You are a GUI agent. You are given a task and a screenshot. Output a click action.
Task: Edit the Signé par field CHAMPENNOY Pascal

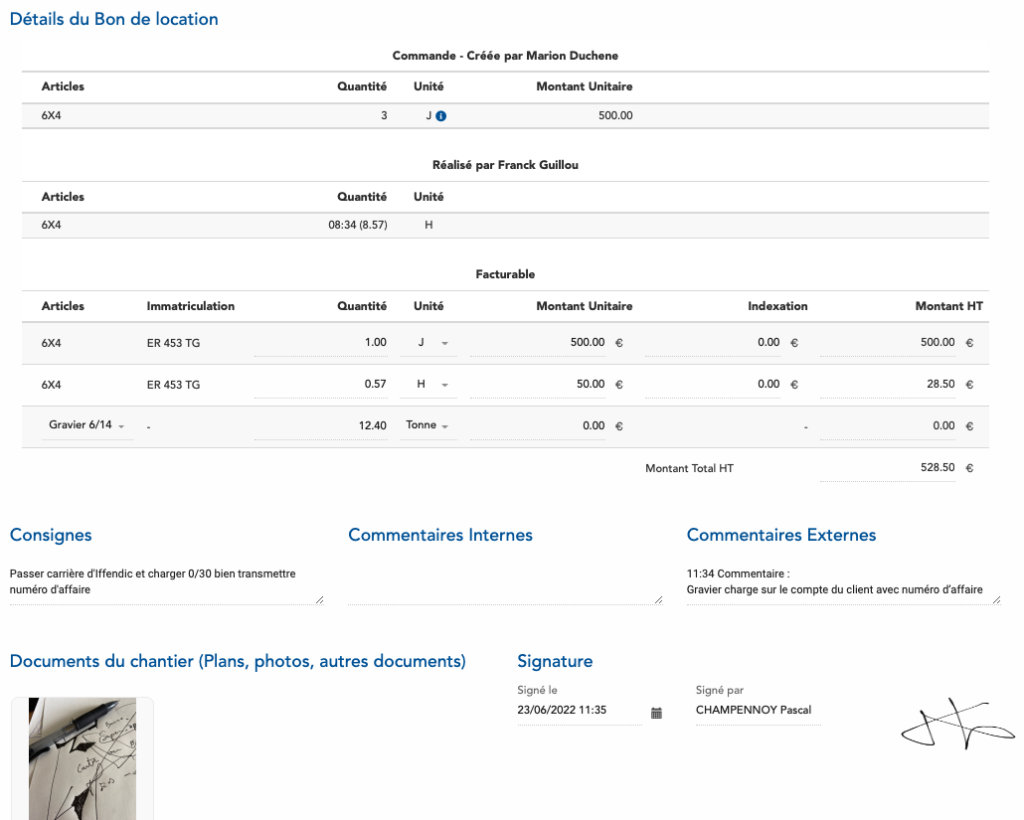tap(756, 711)
